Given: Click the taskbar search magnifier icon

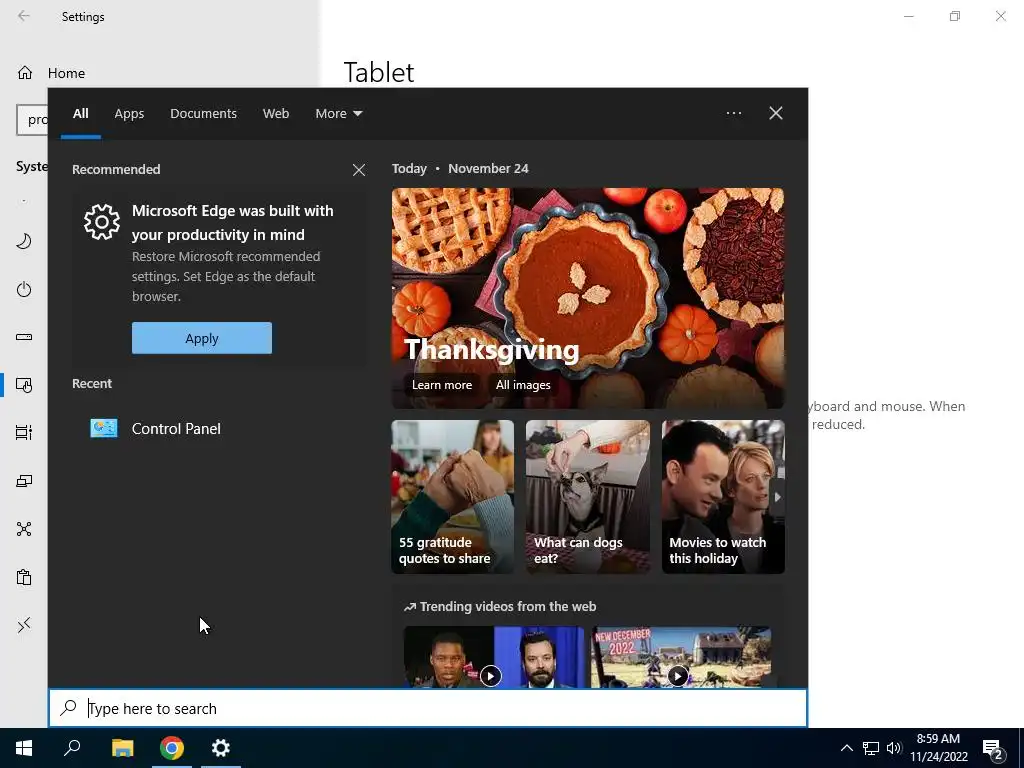Looking at the screenshot, I should (72, 748).
